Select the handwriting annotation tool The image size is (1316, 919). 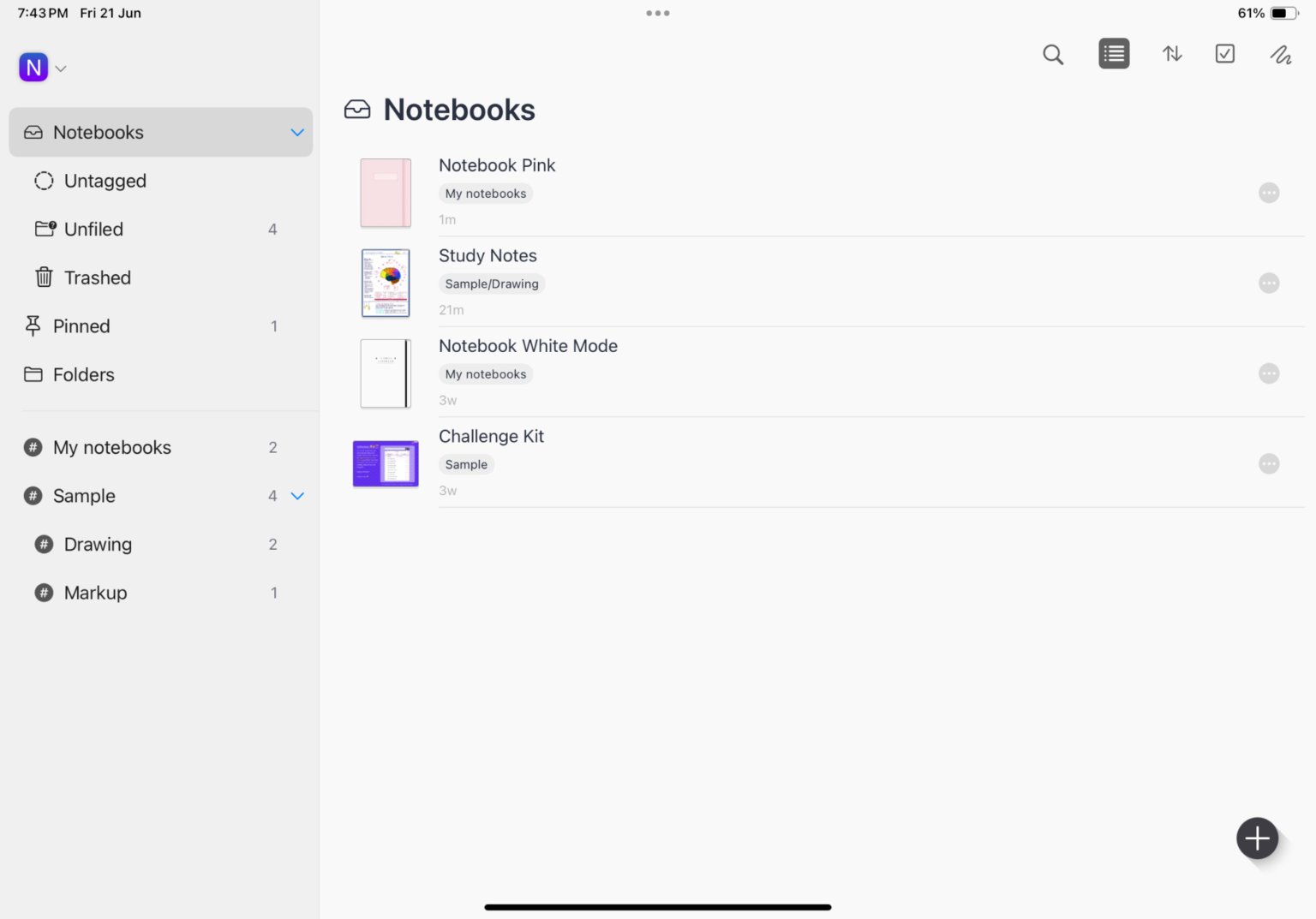pyautogui.click(x=1280, y=54)
